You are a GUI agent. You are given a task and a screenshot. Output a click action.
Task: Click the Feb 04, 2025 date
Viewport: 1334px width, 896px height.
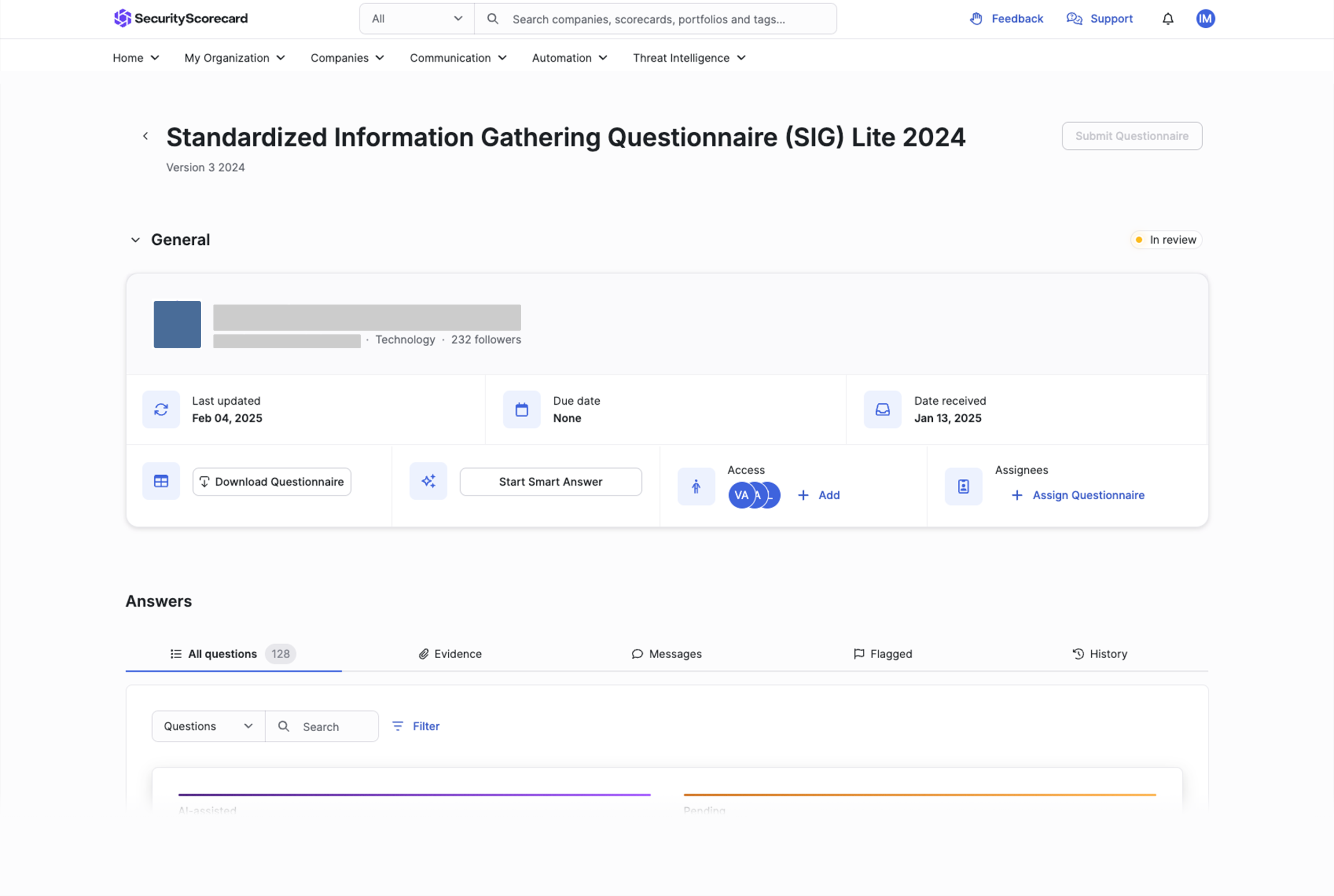[x=227, y=418]
